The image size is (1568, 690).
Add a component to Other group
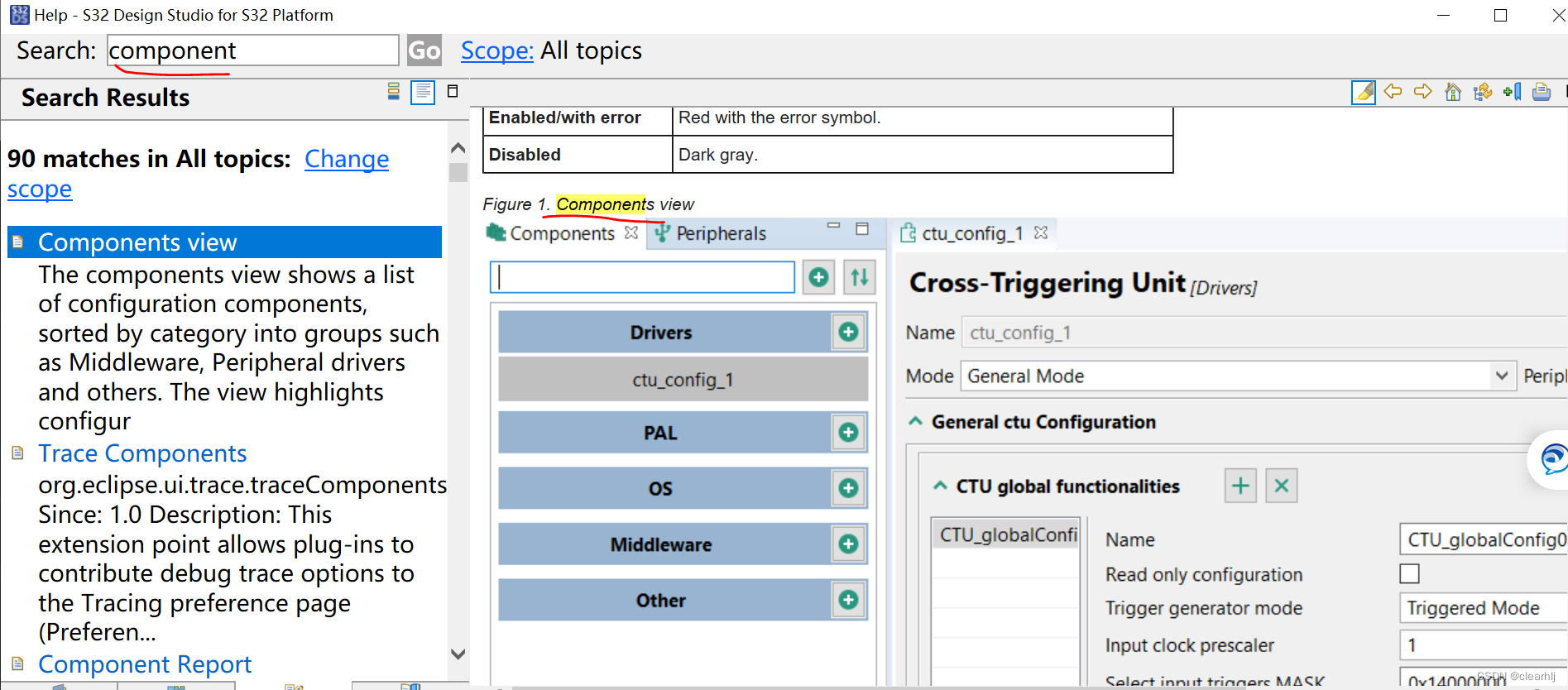[x=848, y=600]
